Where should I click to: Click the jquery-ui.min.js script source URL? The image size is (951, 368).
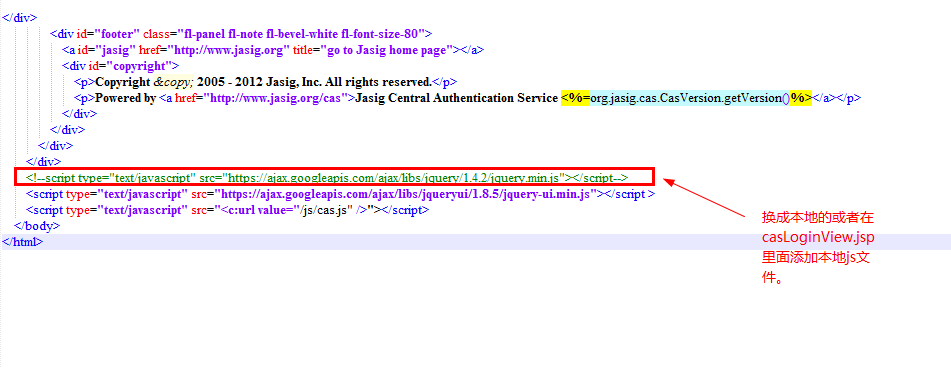click(x=406, y=194)
